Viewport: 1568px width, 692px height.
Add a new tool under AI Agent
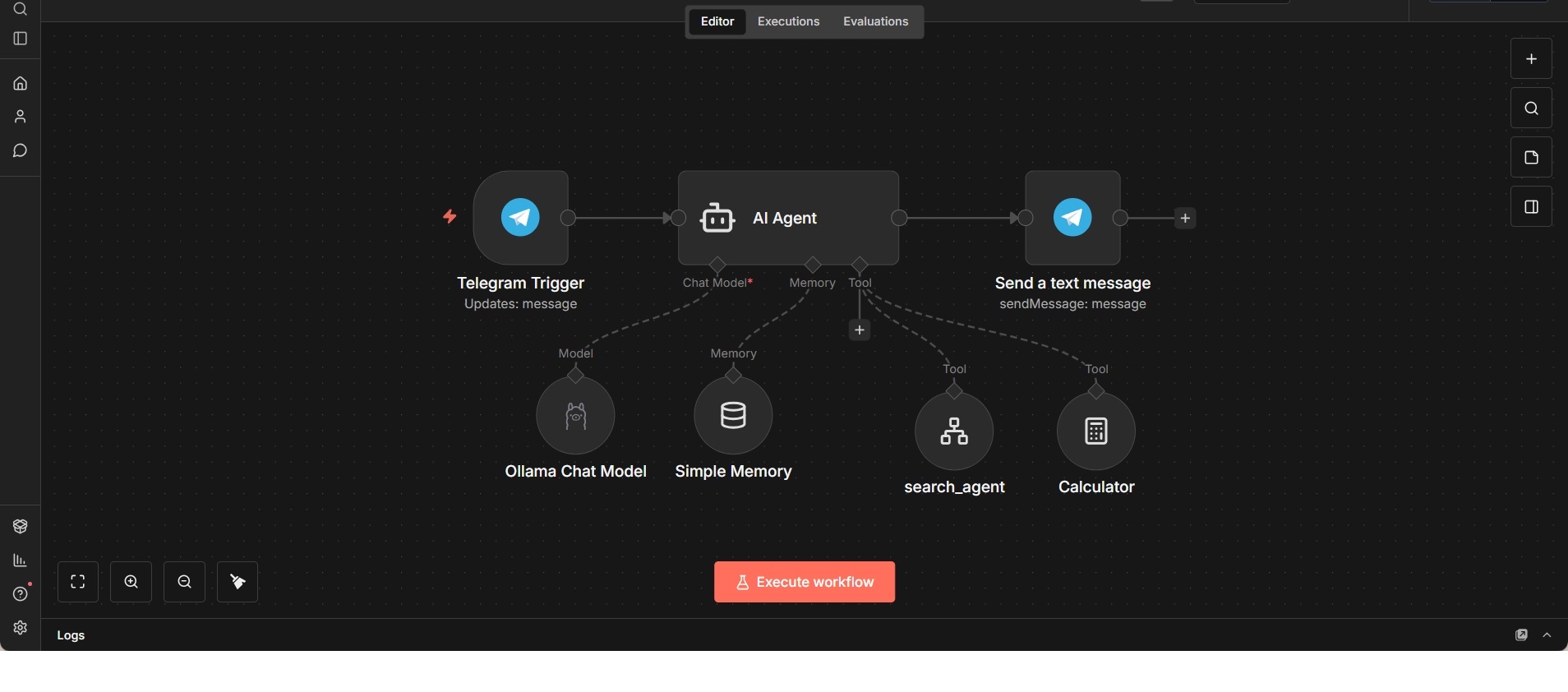coord(859,330)
